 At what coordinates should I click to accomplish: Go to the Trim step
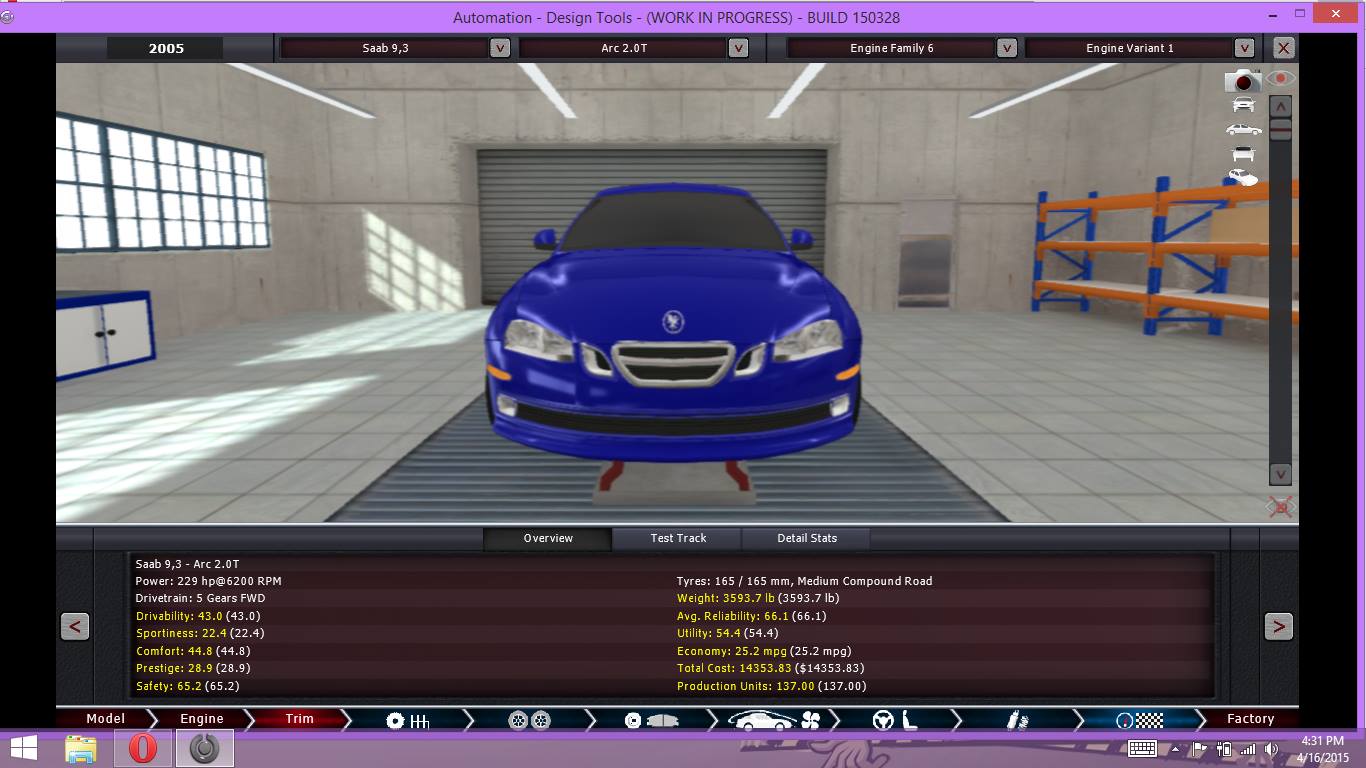299,719
